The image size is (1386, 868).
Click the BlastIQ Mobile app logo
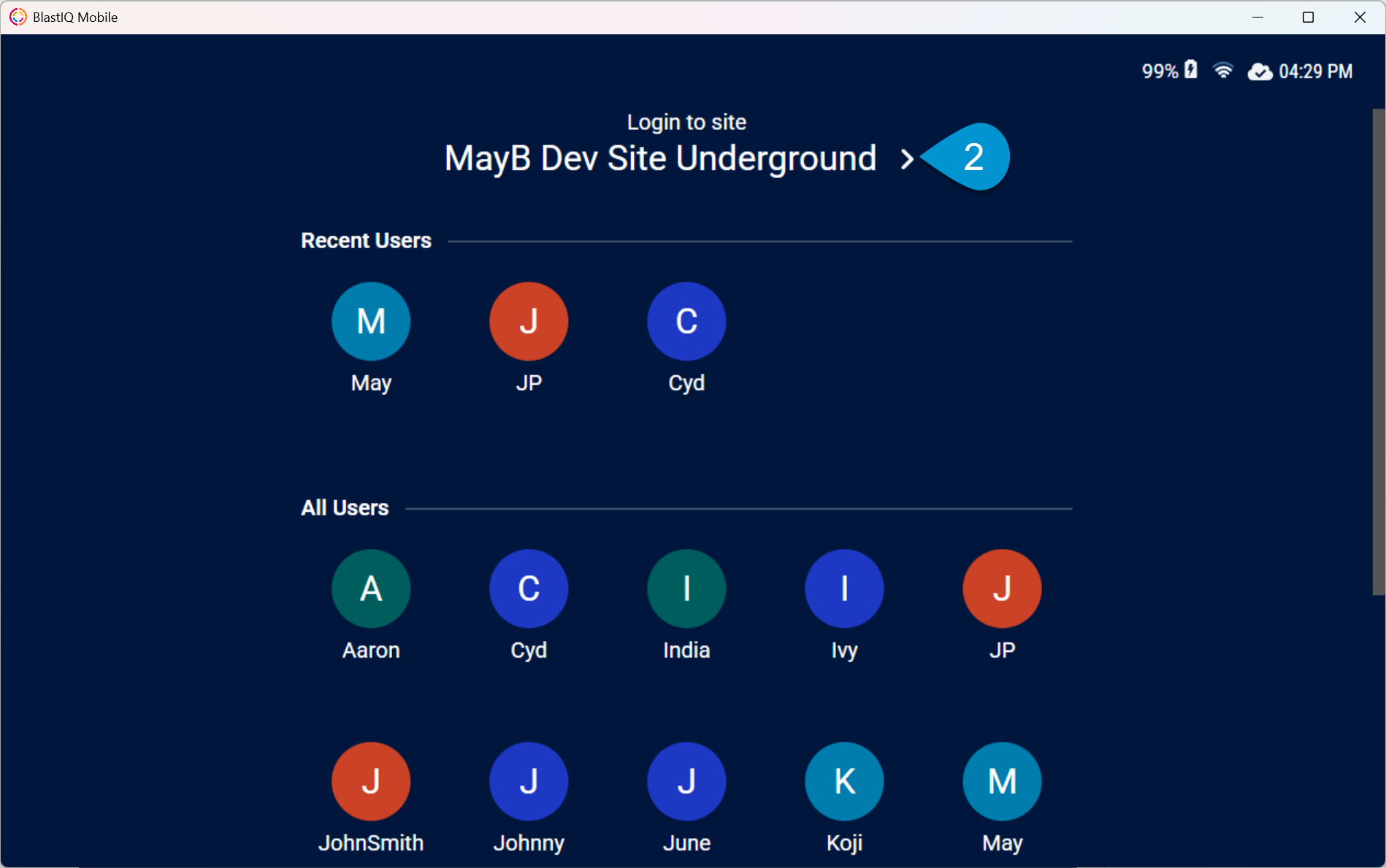coord(18,17)
